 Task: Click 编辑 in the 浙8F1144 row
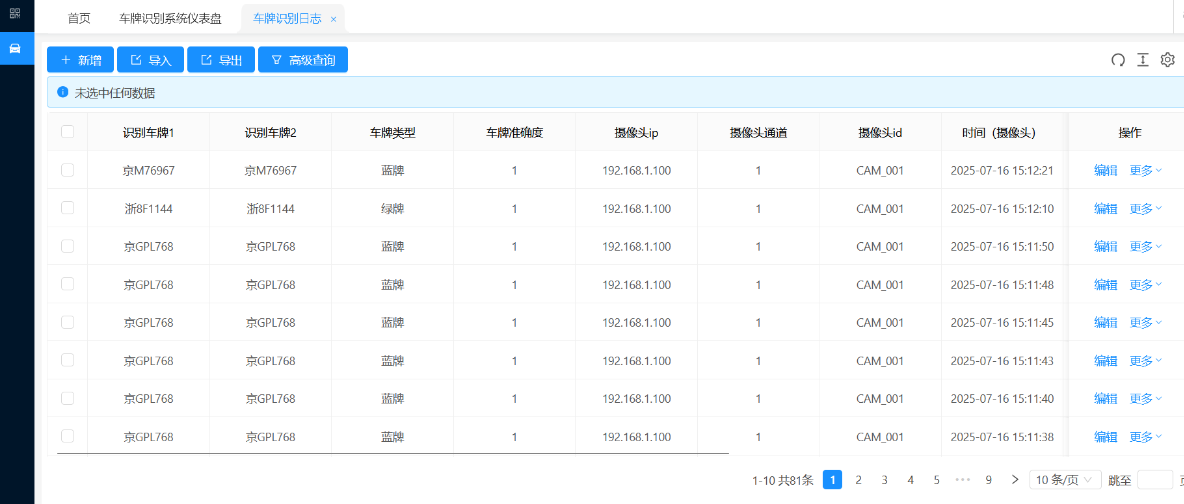[x=1105, y=209]
